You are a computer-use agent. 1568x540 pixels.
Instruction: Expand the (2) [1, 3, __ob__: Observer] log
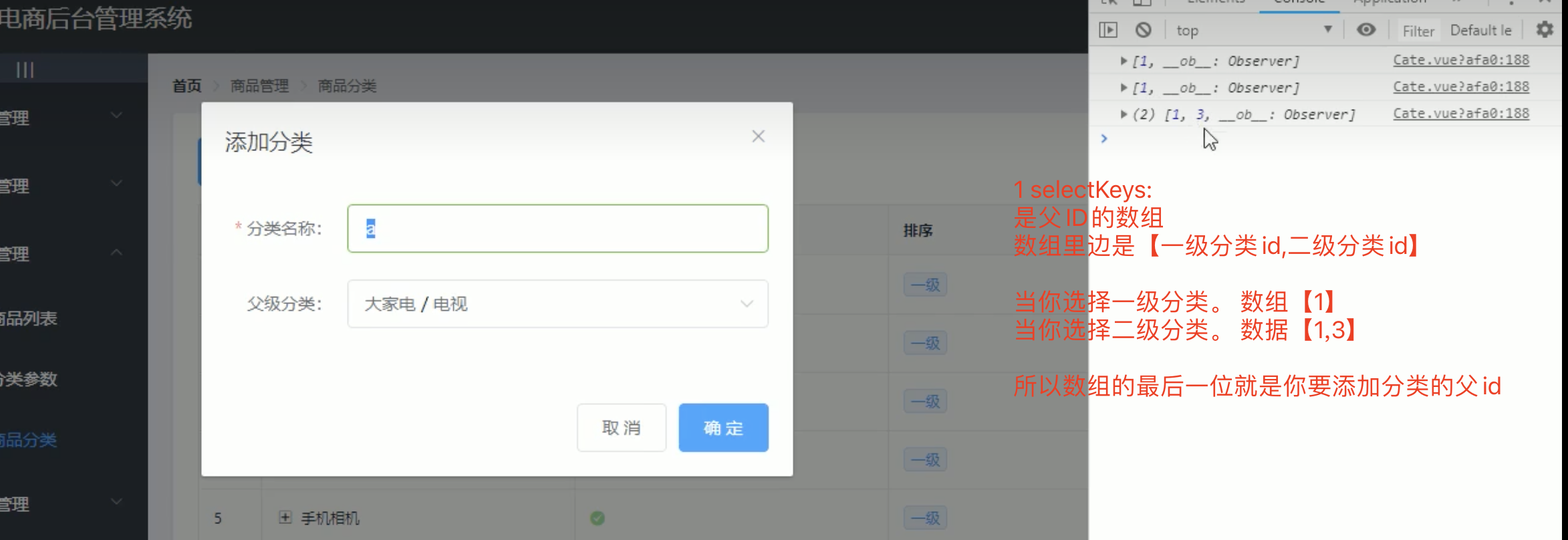click(x=1124, y=114)
